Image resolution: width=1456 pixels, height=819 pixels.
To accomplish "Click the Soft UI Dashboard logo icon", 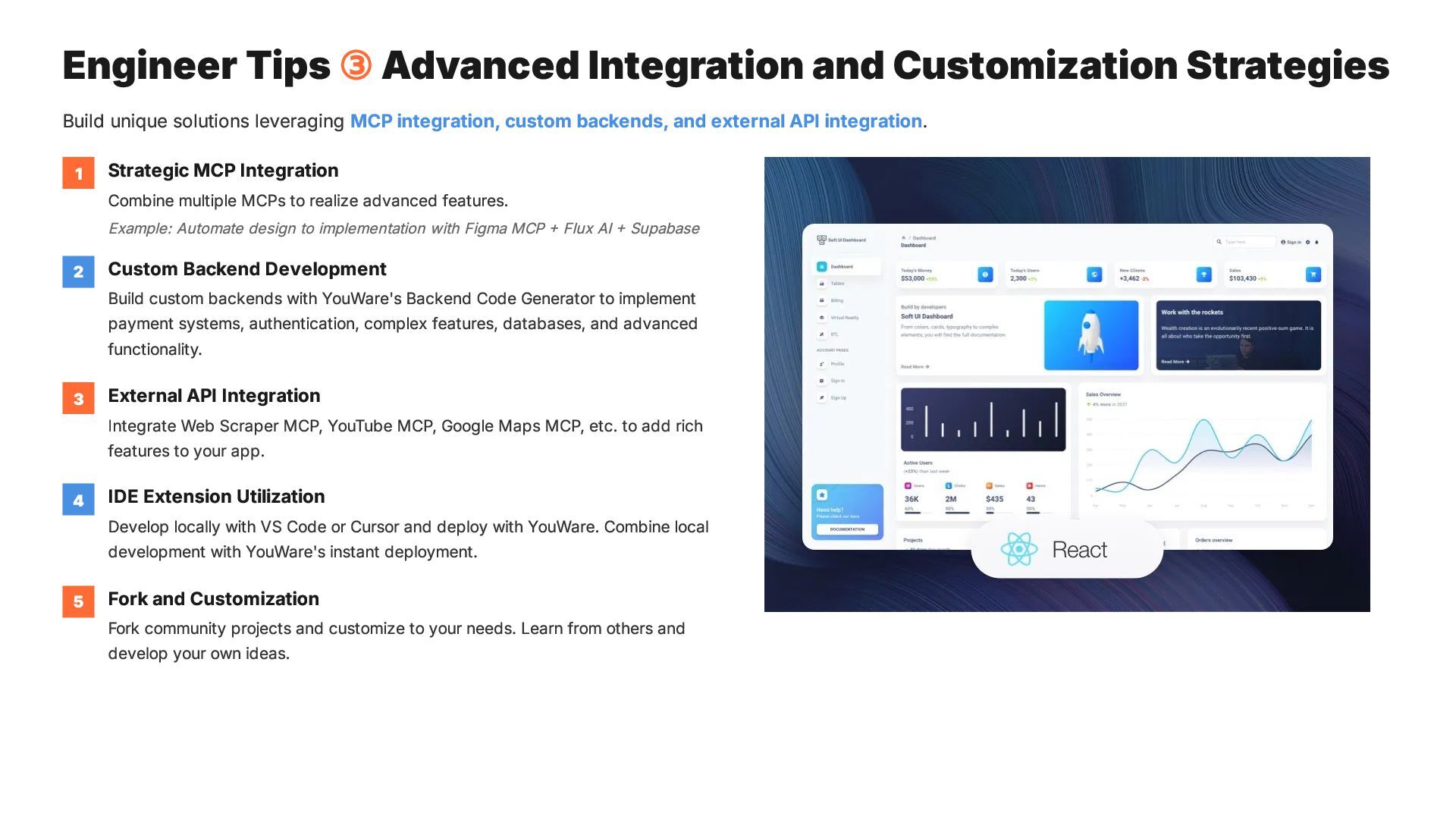I will tap(821, 240).
